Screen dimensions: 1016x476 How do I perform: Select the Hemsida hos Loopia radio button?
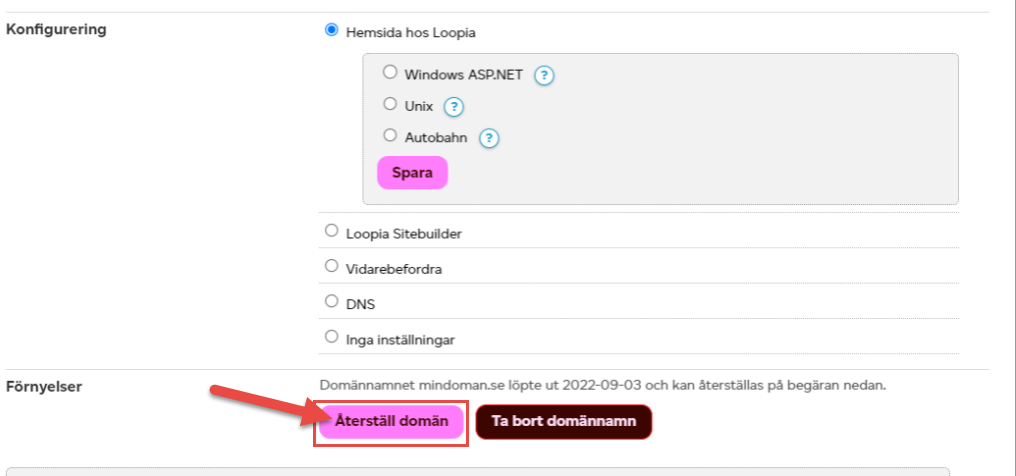(x=332, y=30)
